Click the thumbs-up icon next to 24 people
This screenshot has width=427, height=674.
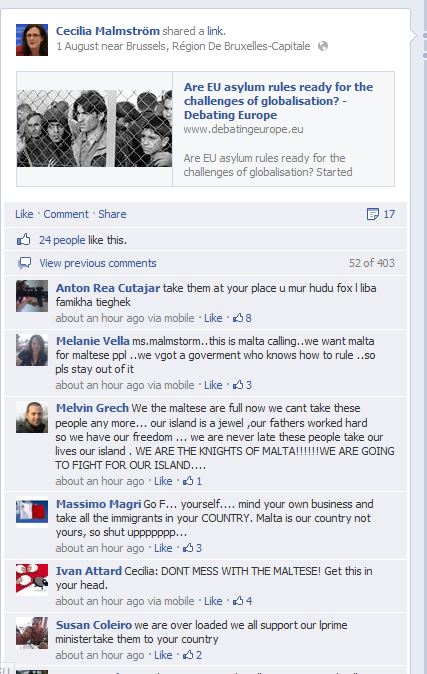[24, 239]
